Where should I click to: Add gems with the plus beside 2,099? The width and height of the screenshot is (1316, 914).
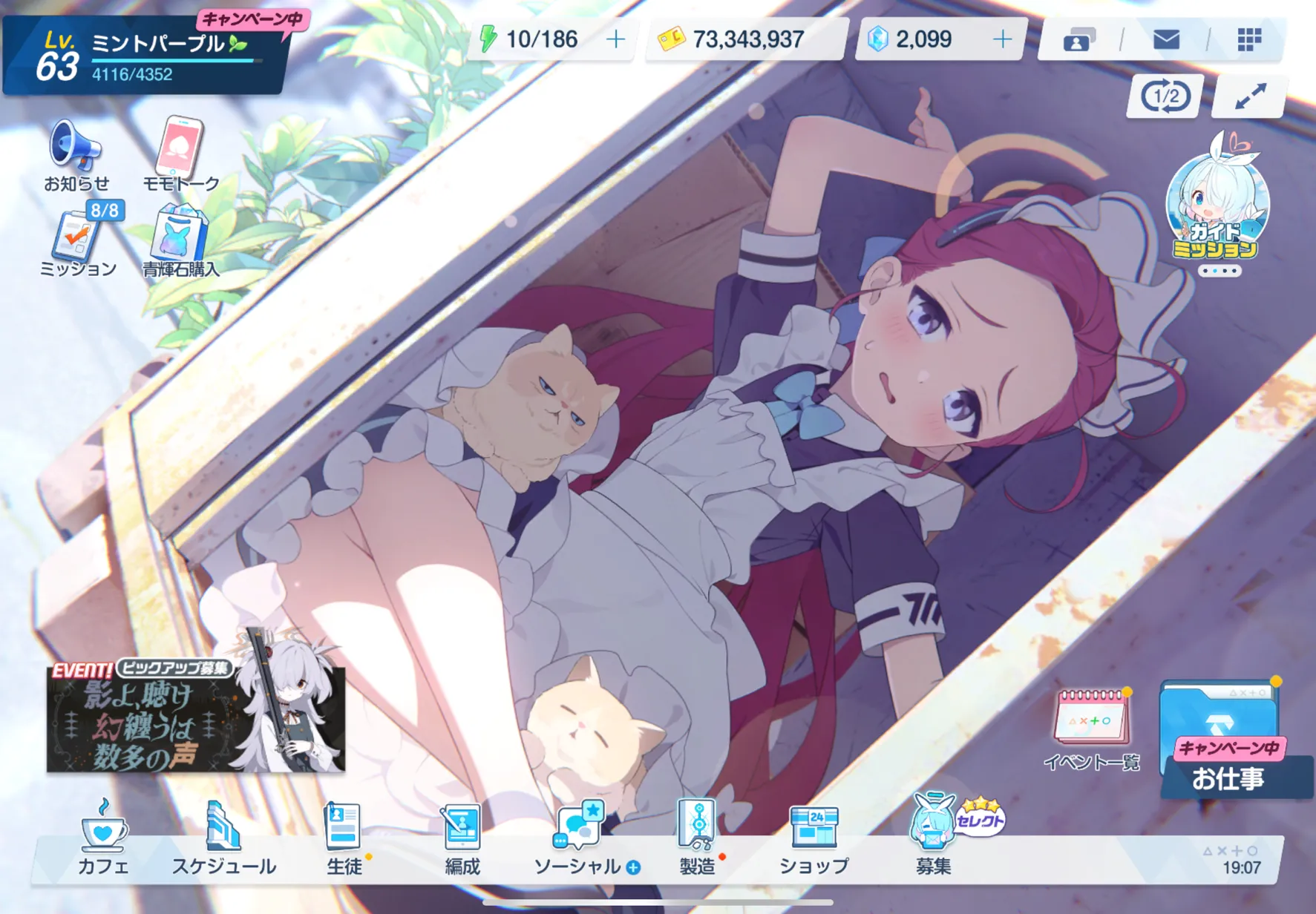pyautogui.click(x=1002, y=39)
